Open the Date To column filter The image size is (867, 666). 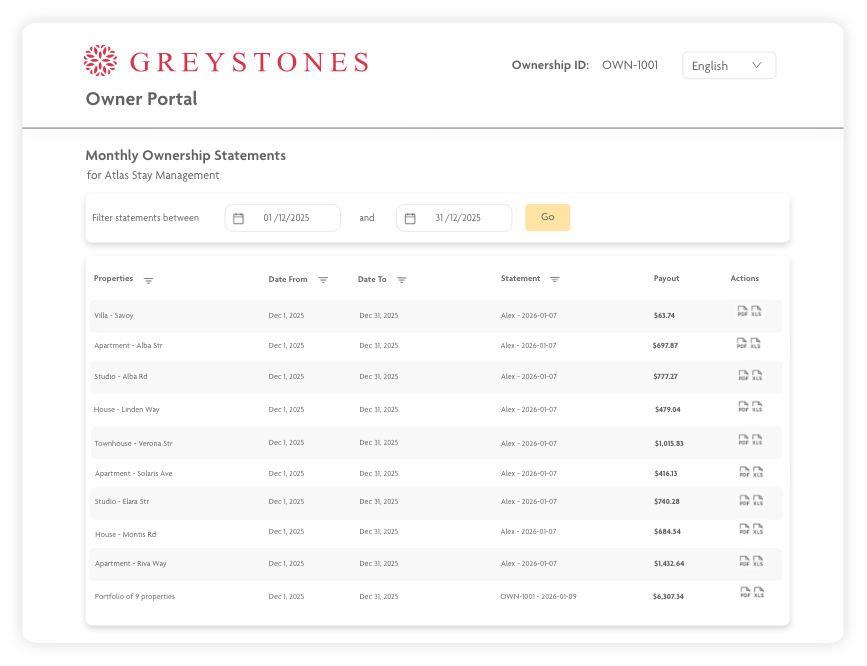tap(402, 280)
